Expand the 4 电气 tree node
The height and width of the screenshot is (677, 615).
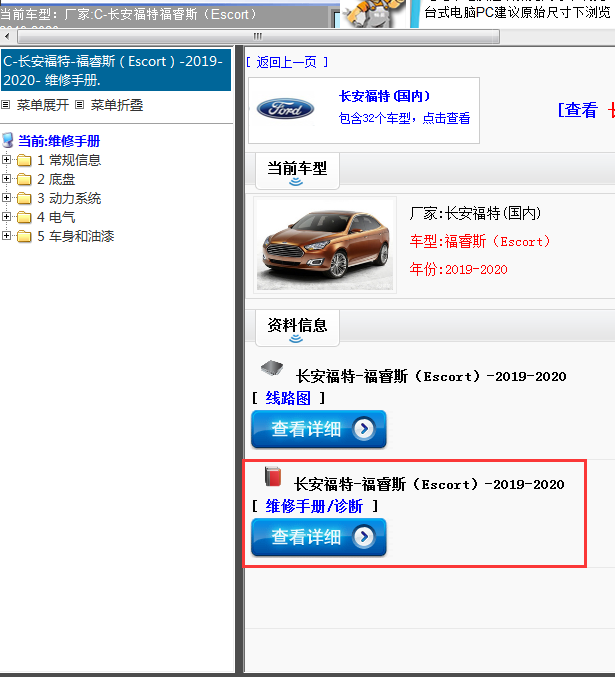pyautogui.click(x=6, y=217)
